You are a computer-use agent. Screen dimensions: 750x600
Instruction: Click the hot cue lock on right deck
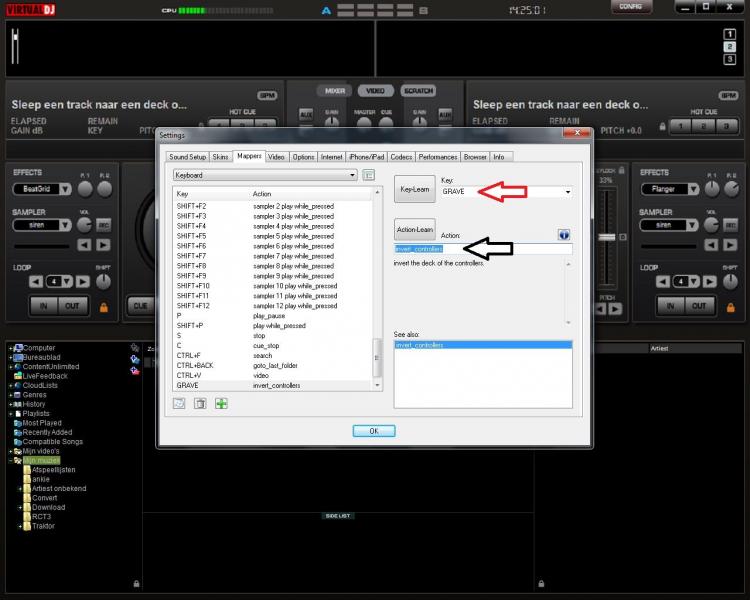coord(662,127)
